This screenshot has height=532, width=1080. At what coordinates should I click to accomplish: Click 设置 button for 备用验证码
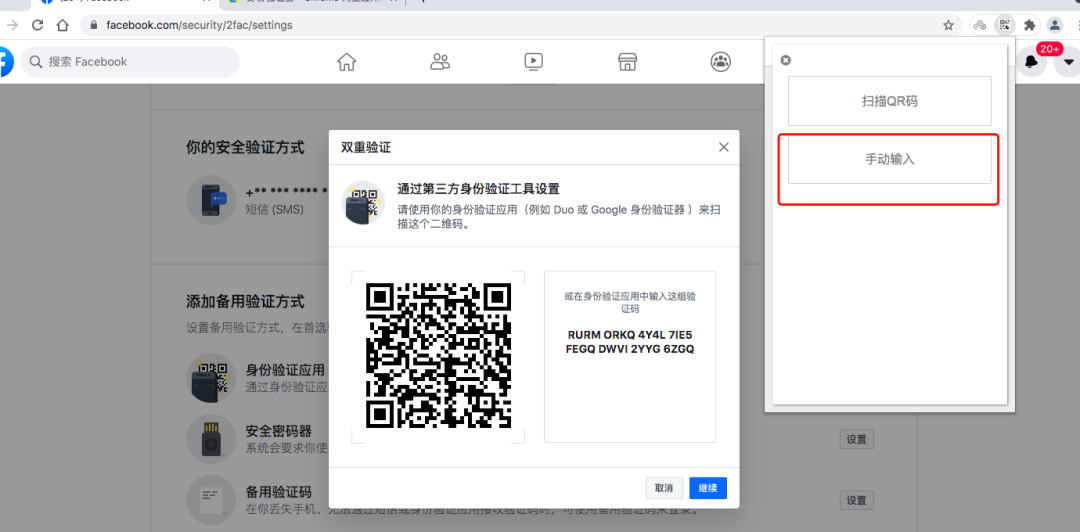point(856,500)
